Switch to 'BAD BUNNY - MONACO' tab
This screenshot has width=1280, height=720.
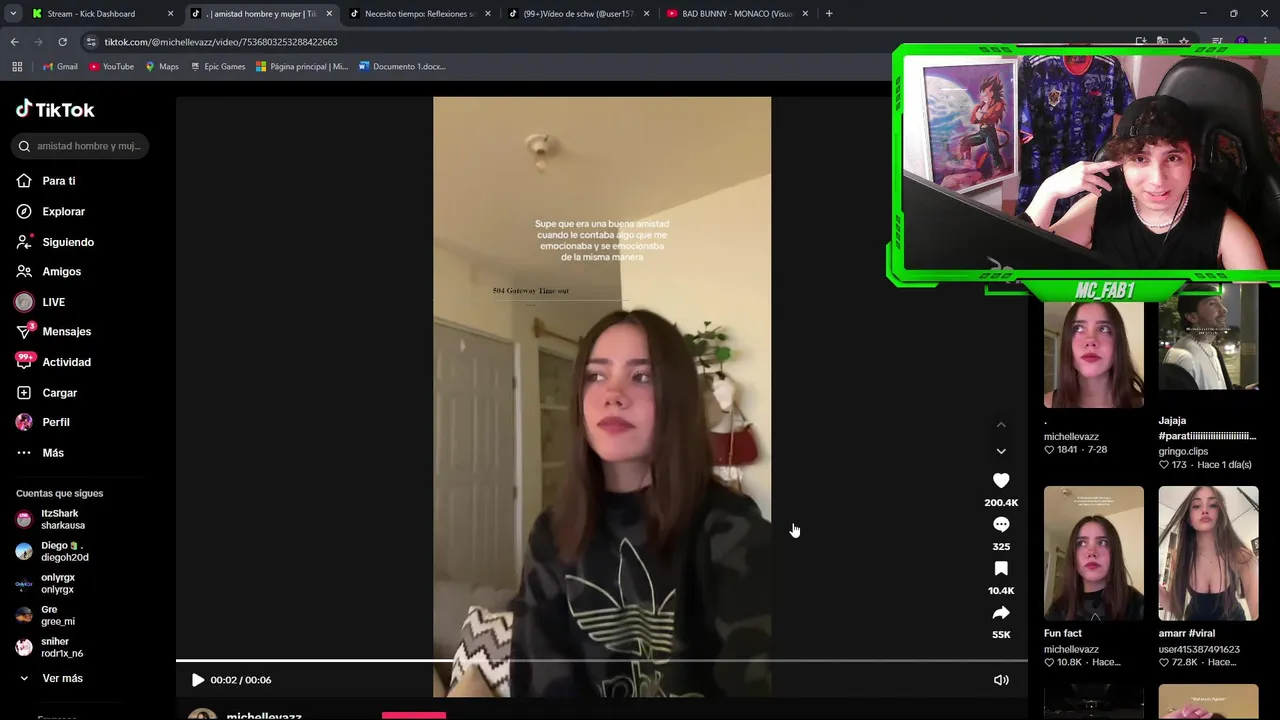[x=737, y=14]
